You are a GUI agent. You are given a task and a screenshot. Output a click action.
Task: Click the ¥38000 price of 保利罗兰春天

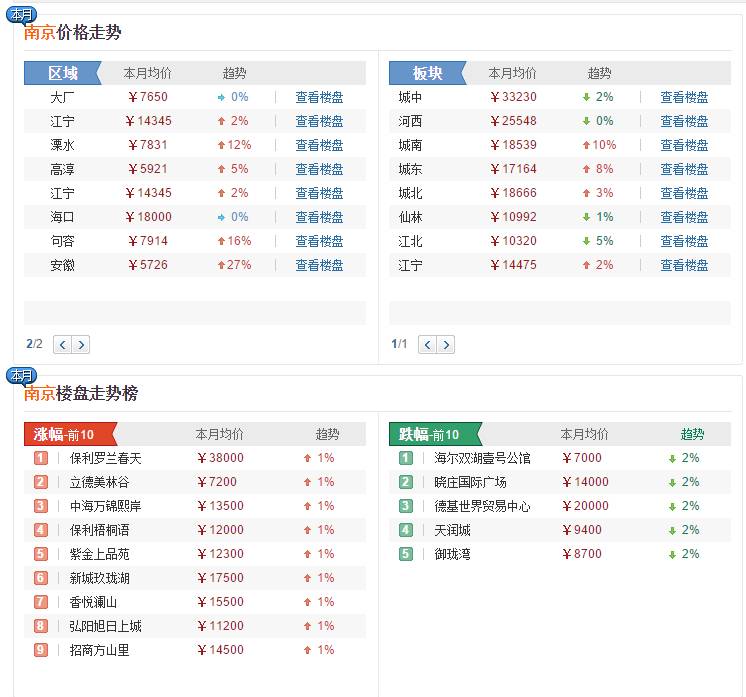pos(220,458)
